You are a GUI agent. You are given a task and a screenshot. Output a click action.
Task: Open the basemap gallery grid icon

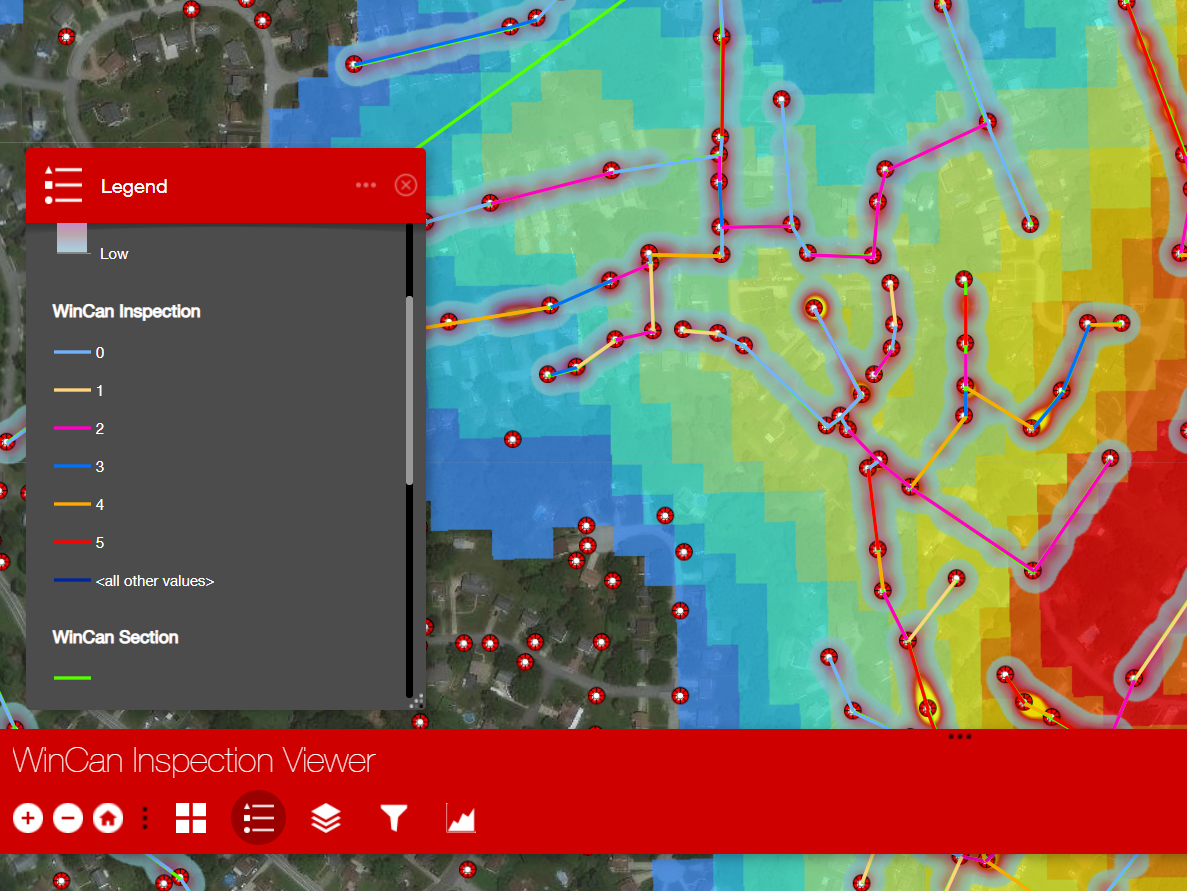coord(191,818)
